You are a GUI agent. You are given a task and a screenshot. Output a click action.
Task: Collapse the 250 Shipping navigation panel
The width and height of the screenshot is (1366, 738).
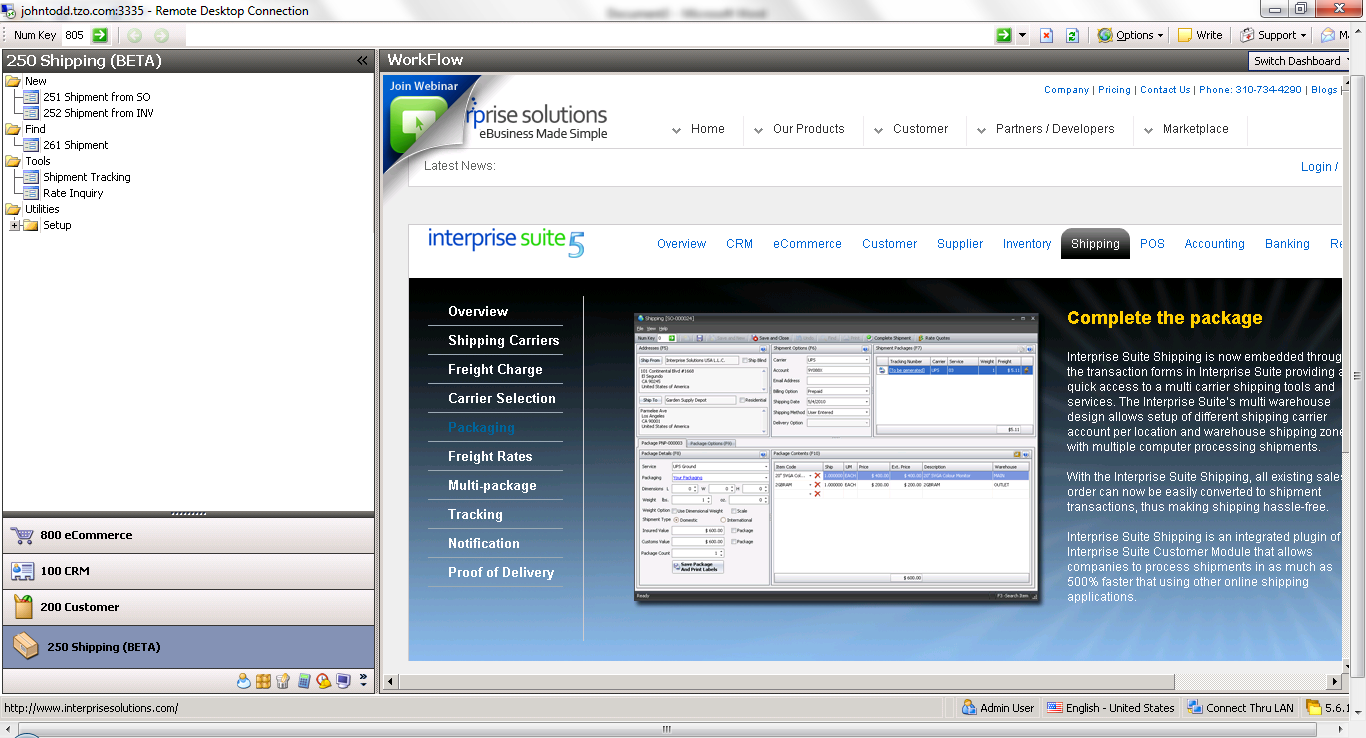tap(362, 61)
